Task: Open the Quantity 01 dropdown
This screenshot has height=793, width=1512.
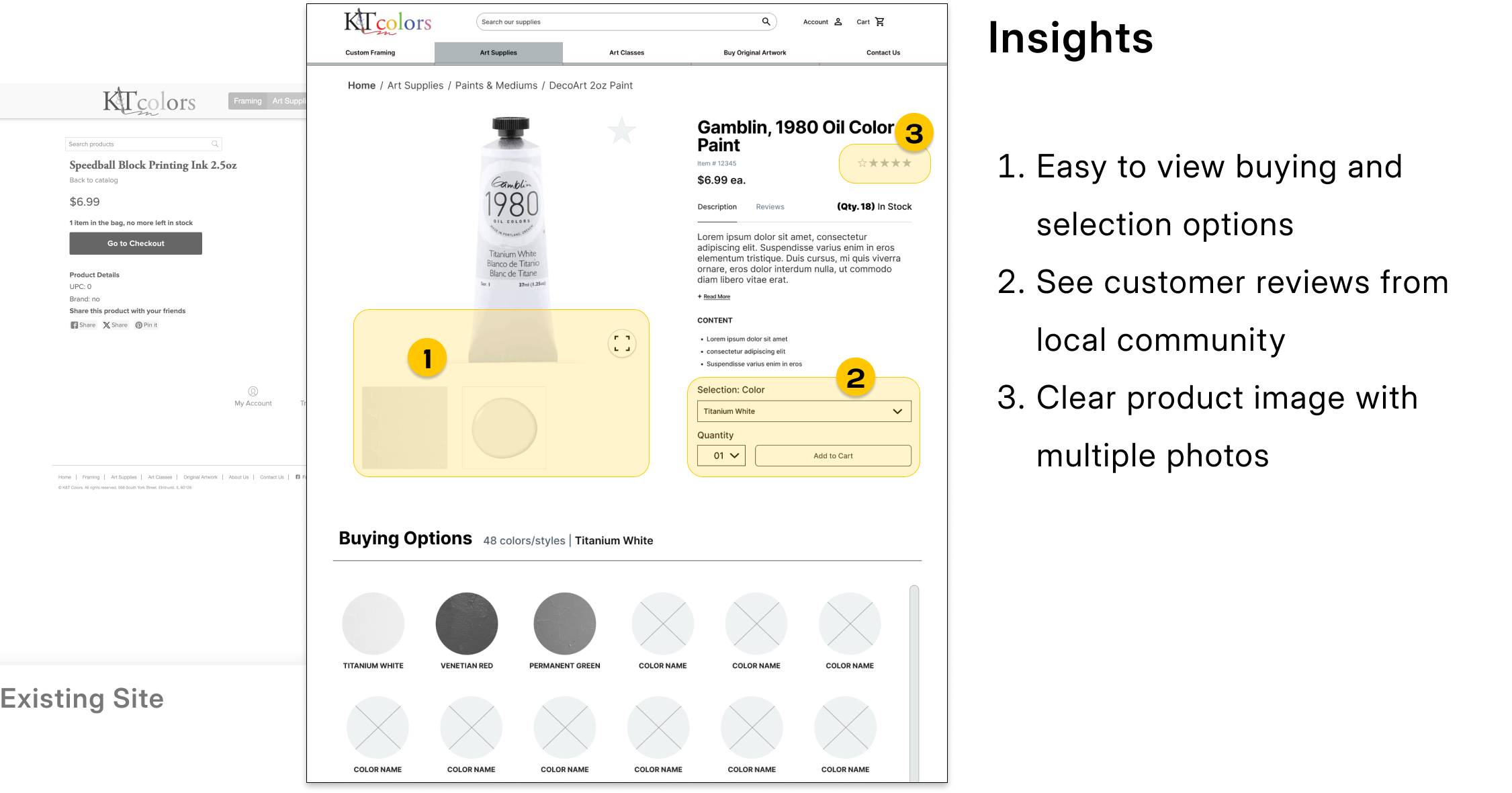Action: click(x=721, y=456)
